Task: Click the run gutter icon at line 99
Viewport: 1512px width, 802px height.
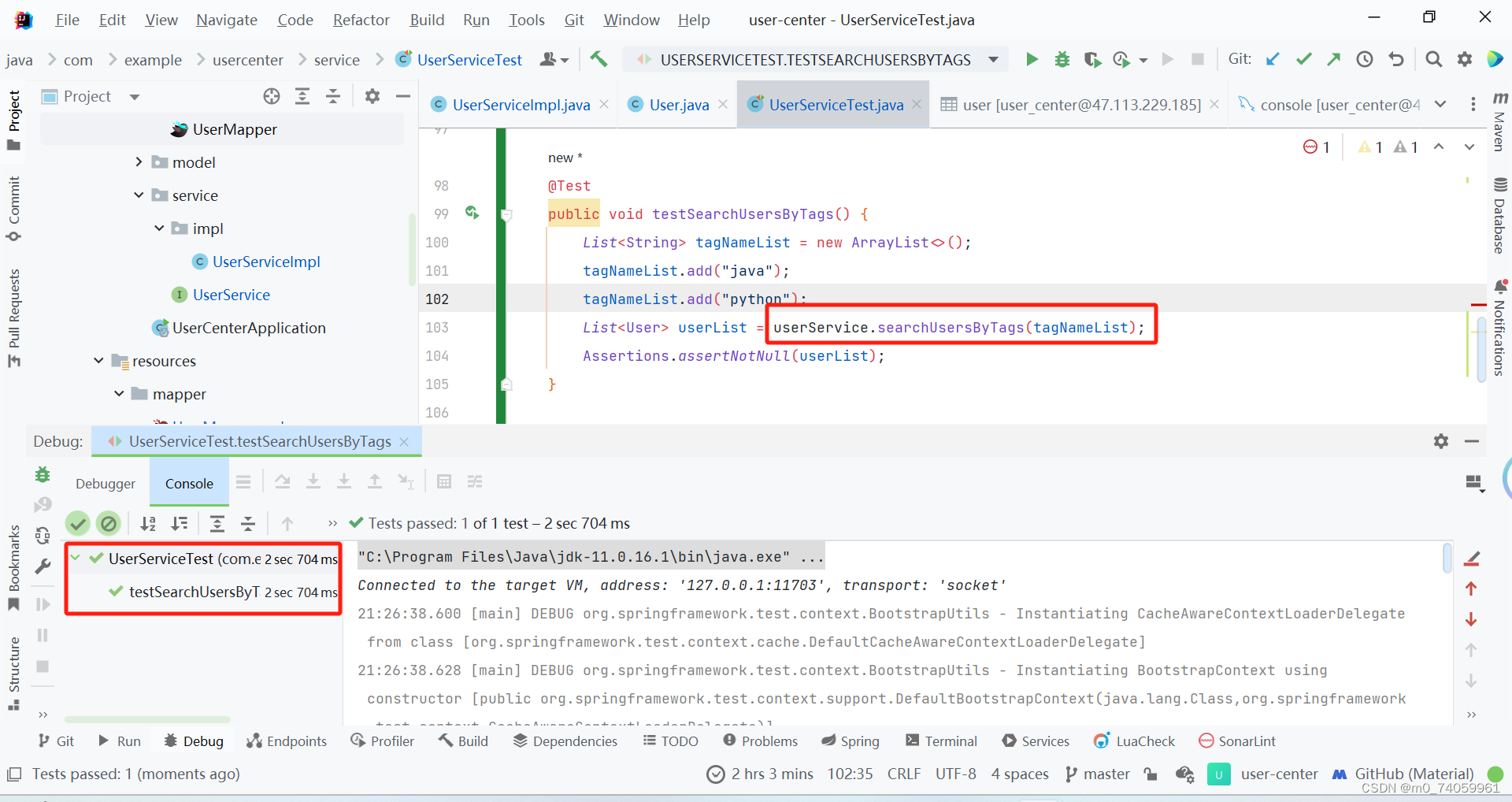Action: (472, 213)
